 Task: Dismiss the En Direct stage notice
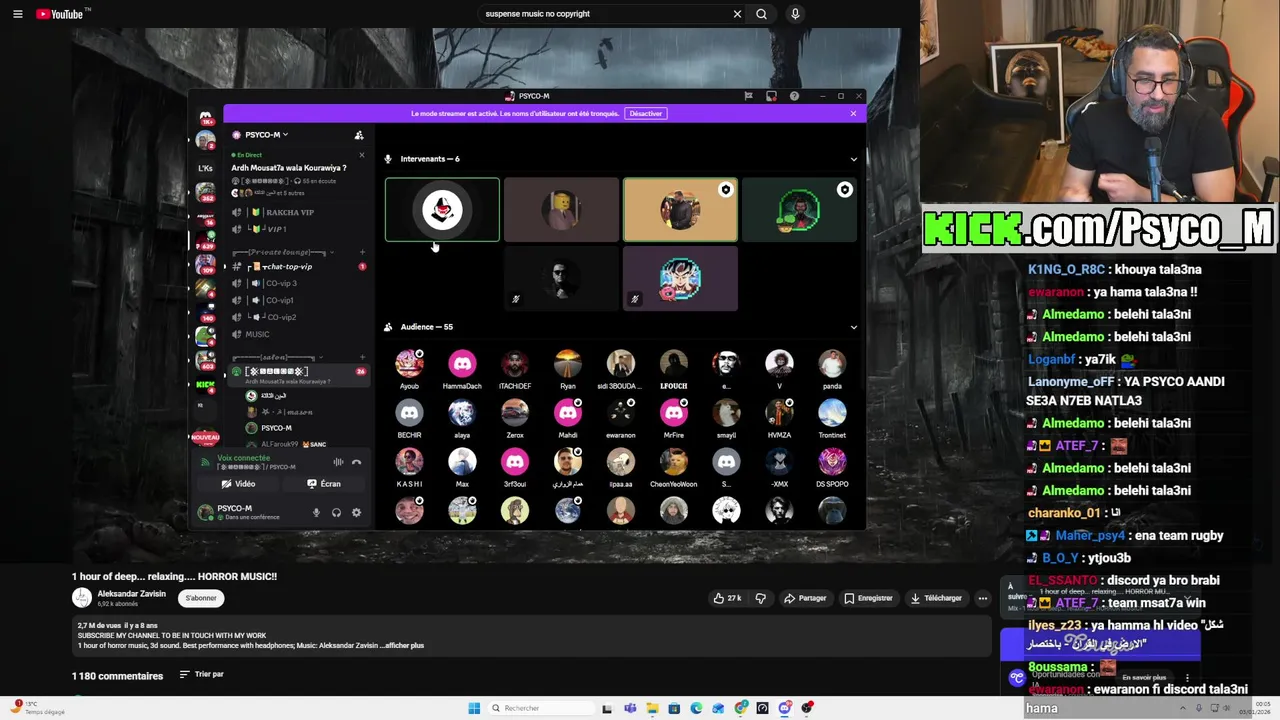(361, 155)
